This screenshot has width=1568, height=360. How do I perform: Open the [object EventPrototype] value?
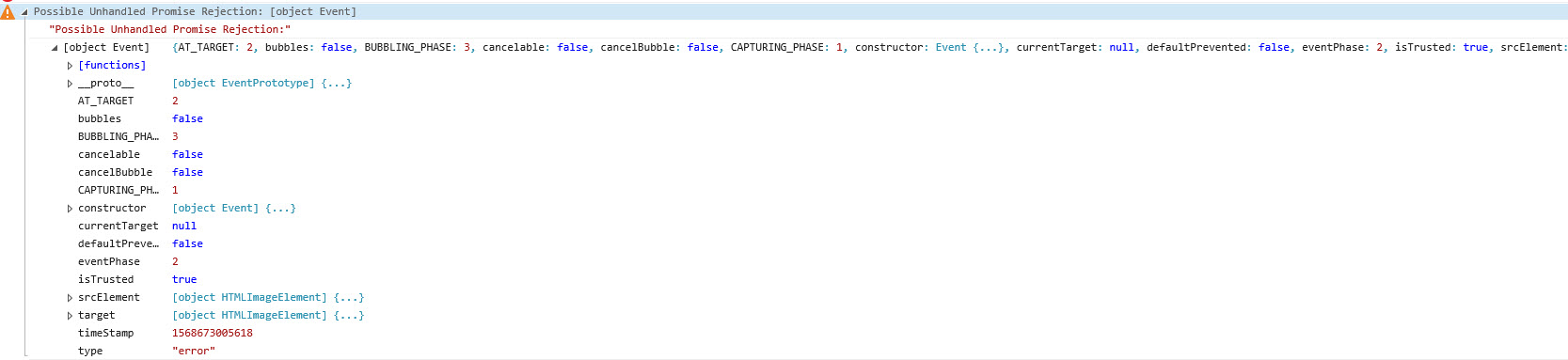pos(261,84)
